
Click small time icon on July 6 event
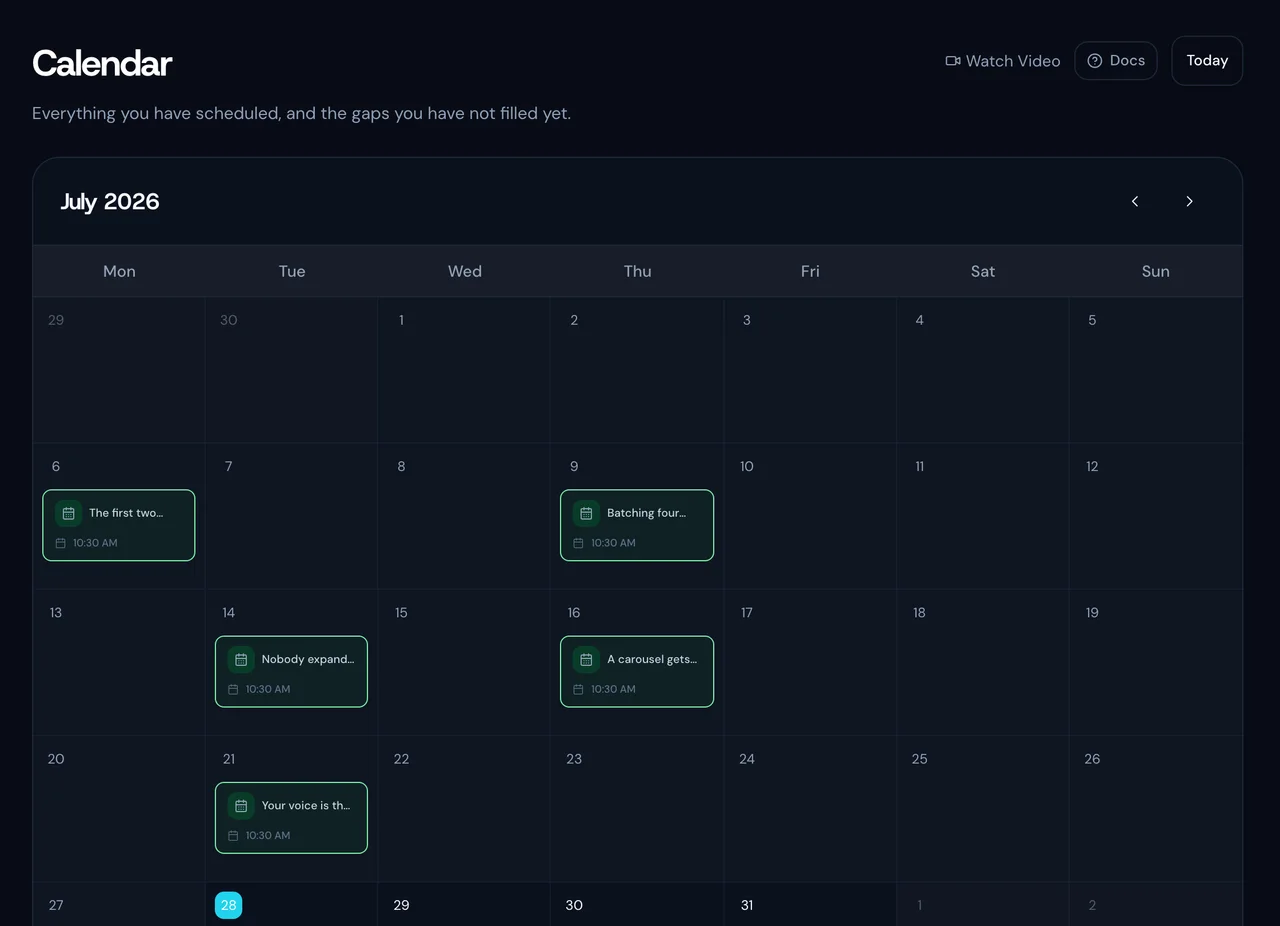point(60,543)
